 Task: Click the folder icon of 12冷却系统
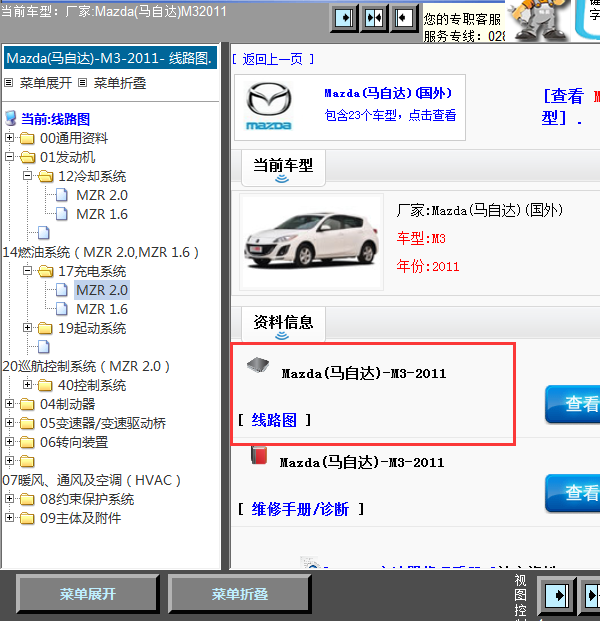(46, 176)
